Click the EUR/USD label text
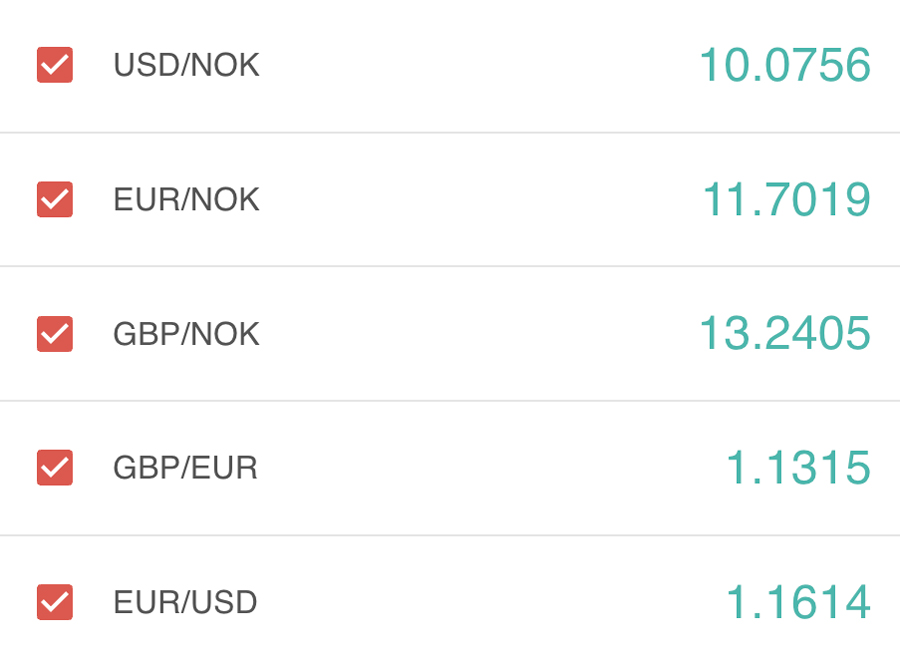 (x=185, y=602)
